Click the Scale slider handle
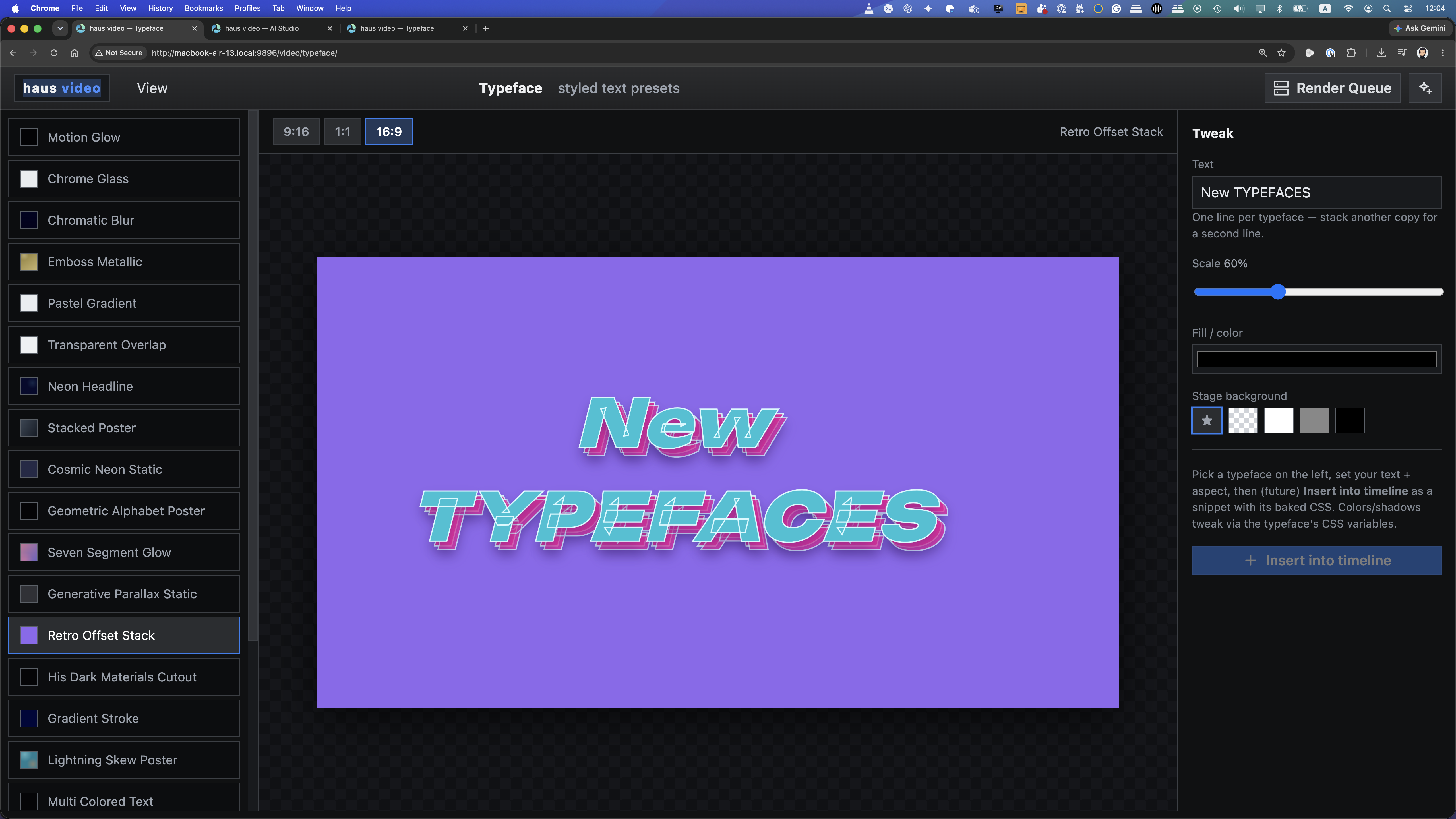The height and width of the screenshot is (819, 1456). (1278, 292)
